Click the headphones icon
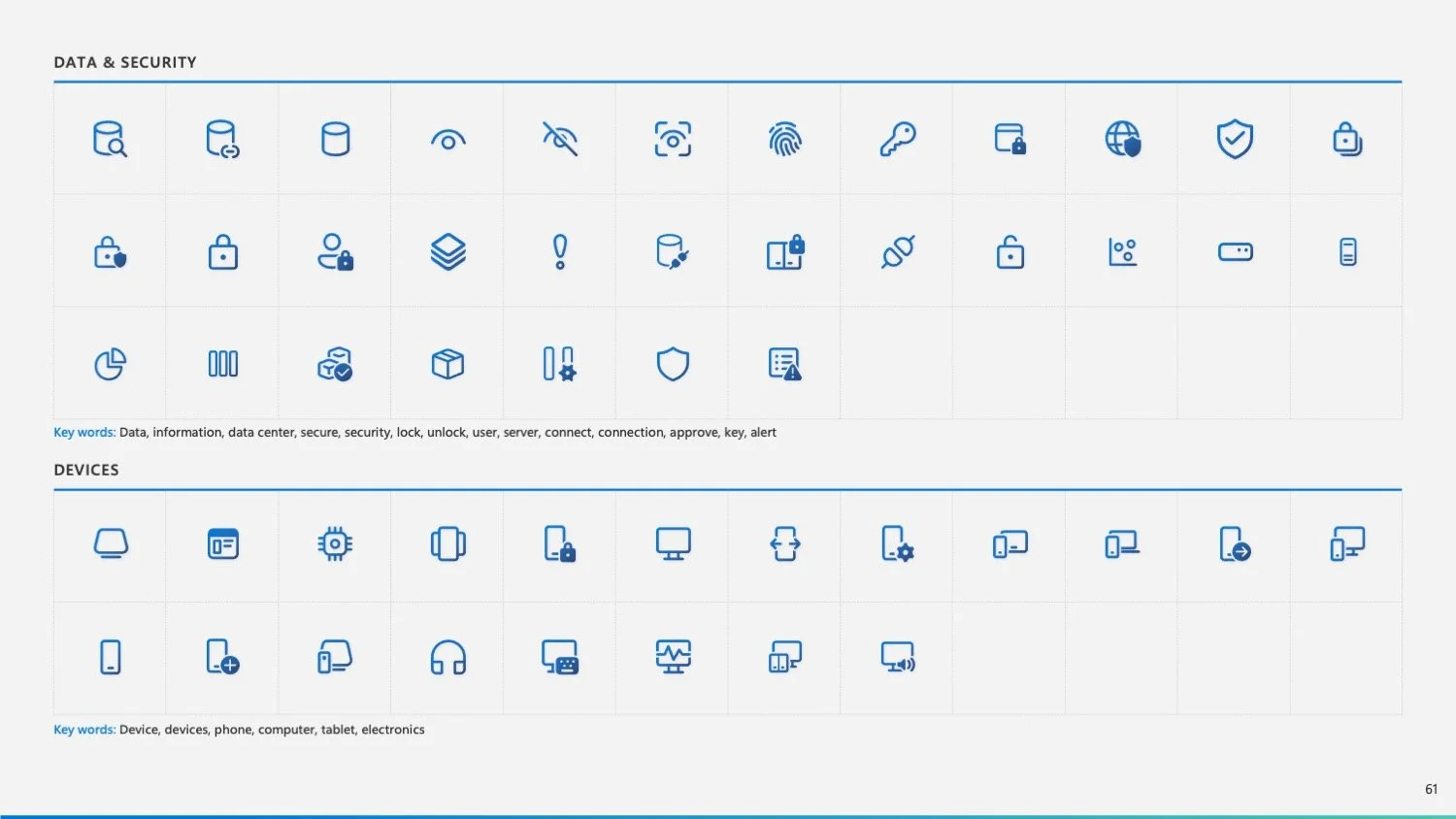The width and height of the screenshot is (1456, 819). click(447, 657)
